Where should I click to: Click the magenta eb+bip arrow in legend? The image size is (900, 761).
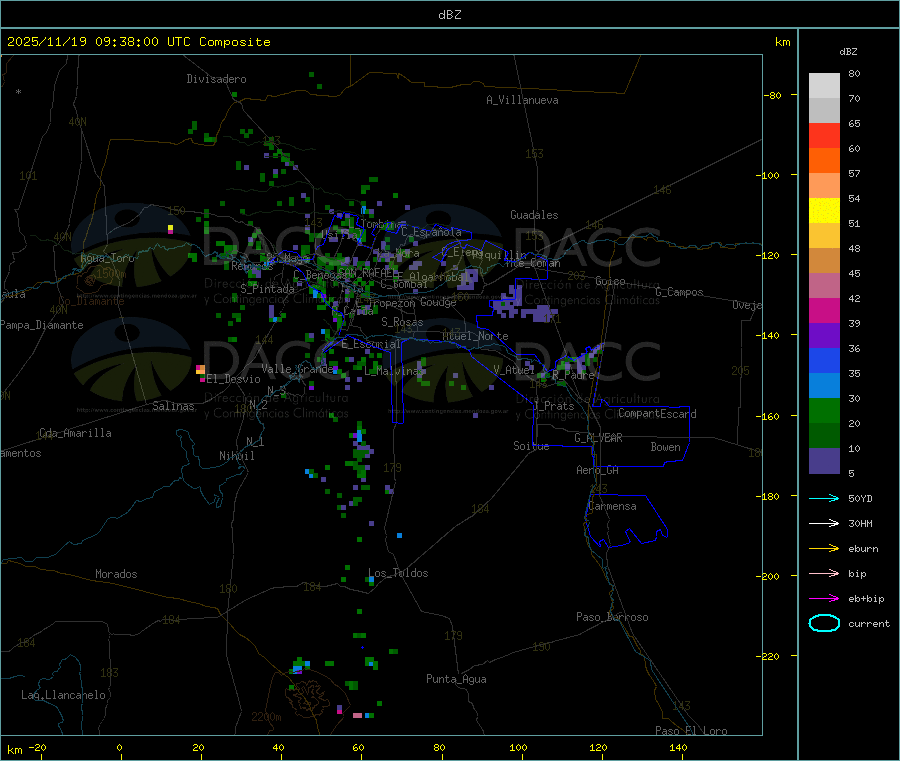tap(824, 598)
